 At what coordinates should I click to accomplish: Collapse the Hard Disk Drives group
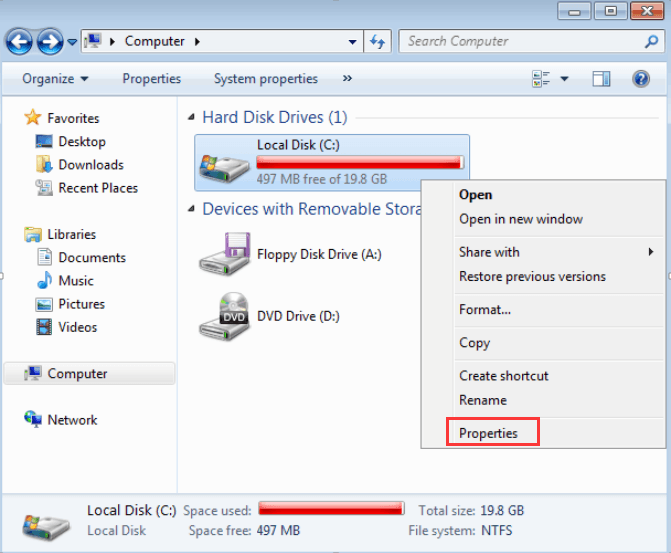[192, 117]
